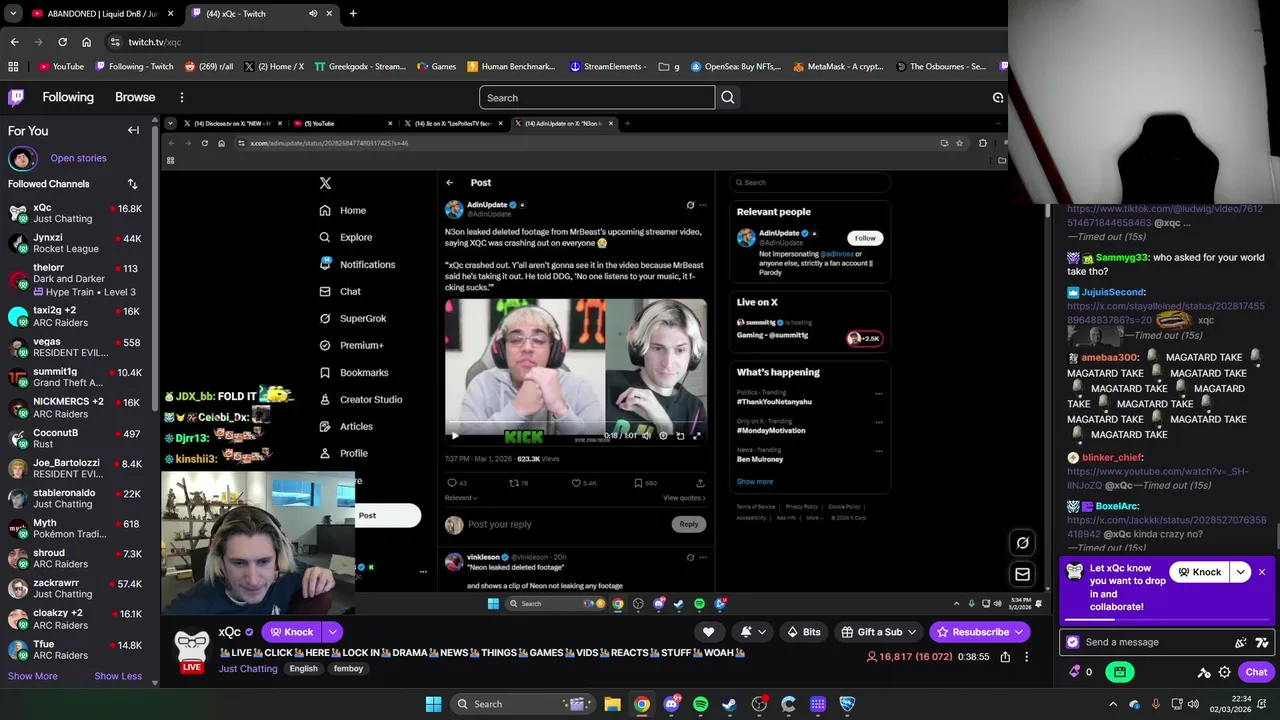Click the browser home button

click(87, 42)
